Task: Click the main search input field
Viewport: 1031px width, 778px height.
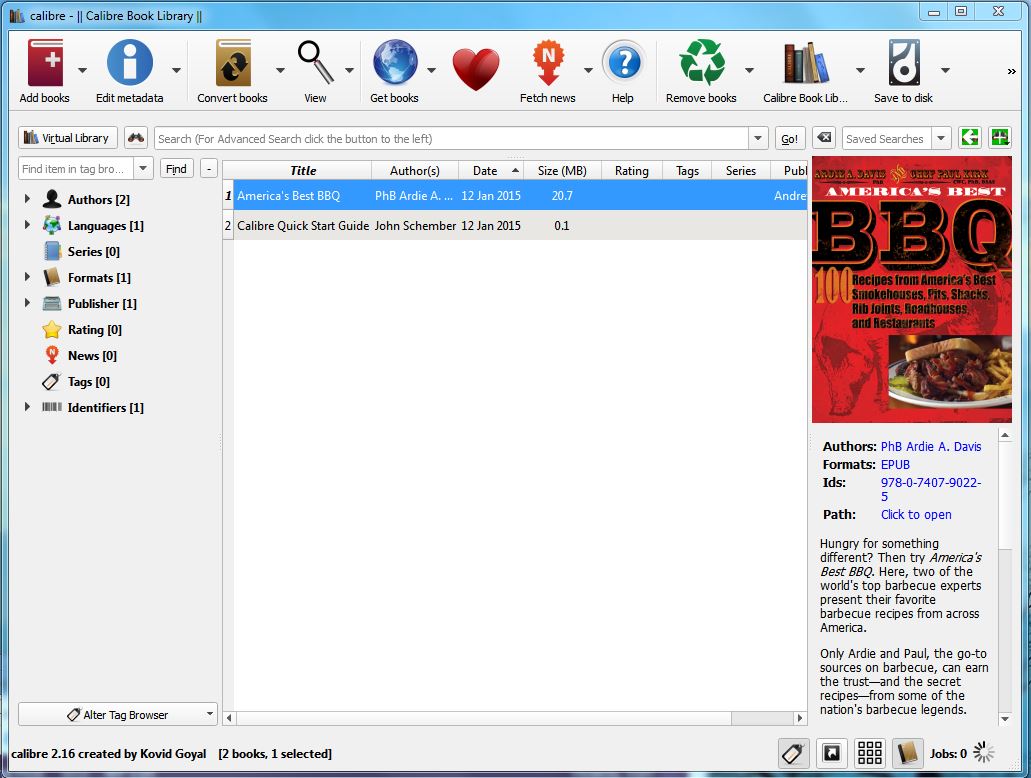Action: click(451, 139)
